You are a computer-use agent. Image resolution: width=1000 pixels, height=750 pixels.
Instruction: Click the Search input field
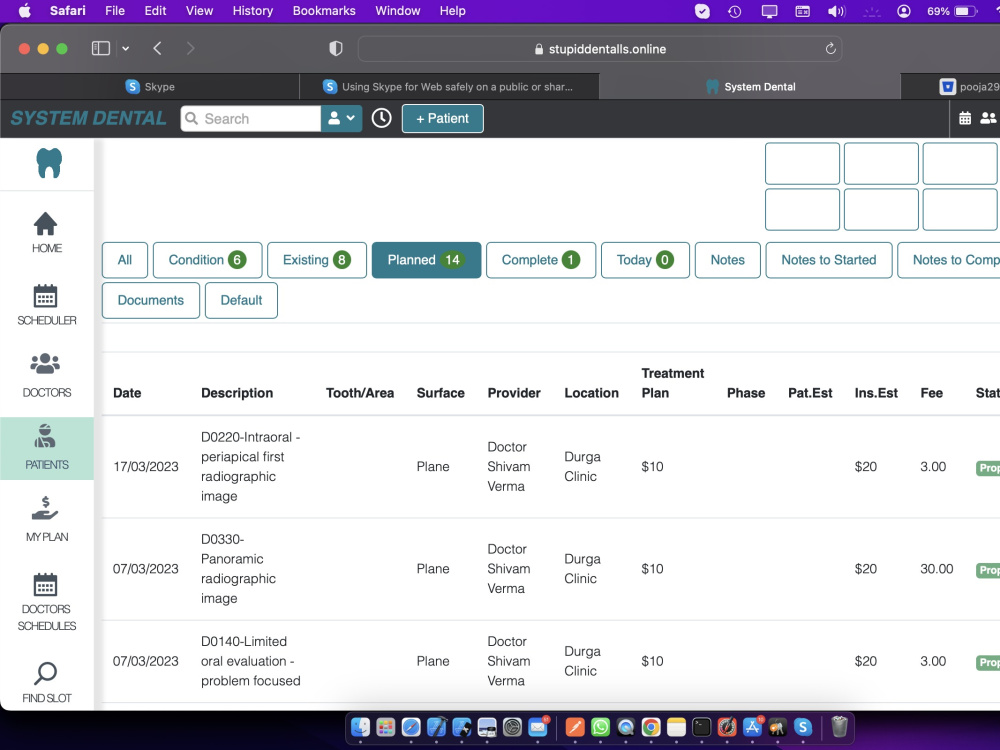(251, 119)
